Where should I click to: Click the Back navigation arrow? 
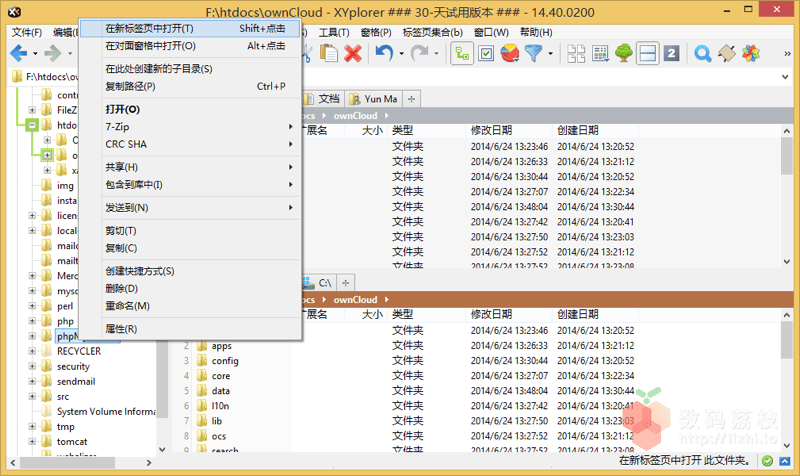[18, 53]
